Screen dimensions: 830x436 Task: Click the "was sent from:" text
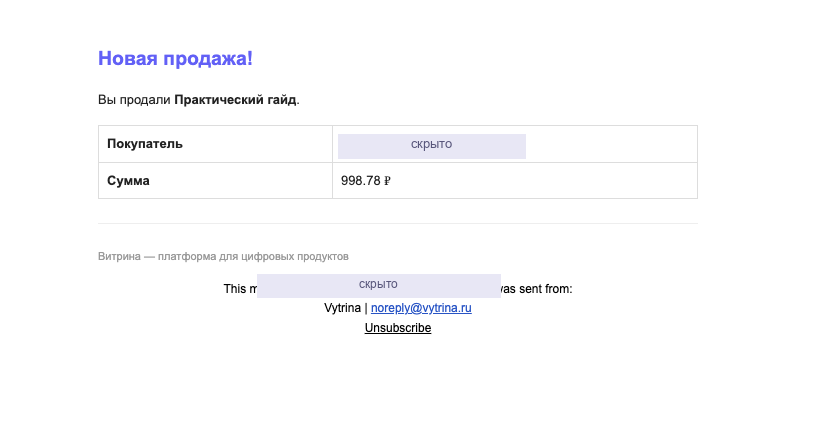pyautogui.click(x=537, y=289)
